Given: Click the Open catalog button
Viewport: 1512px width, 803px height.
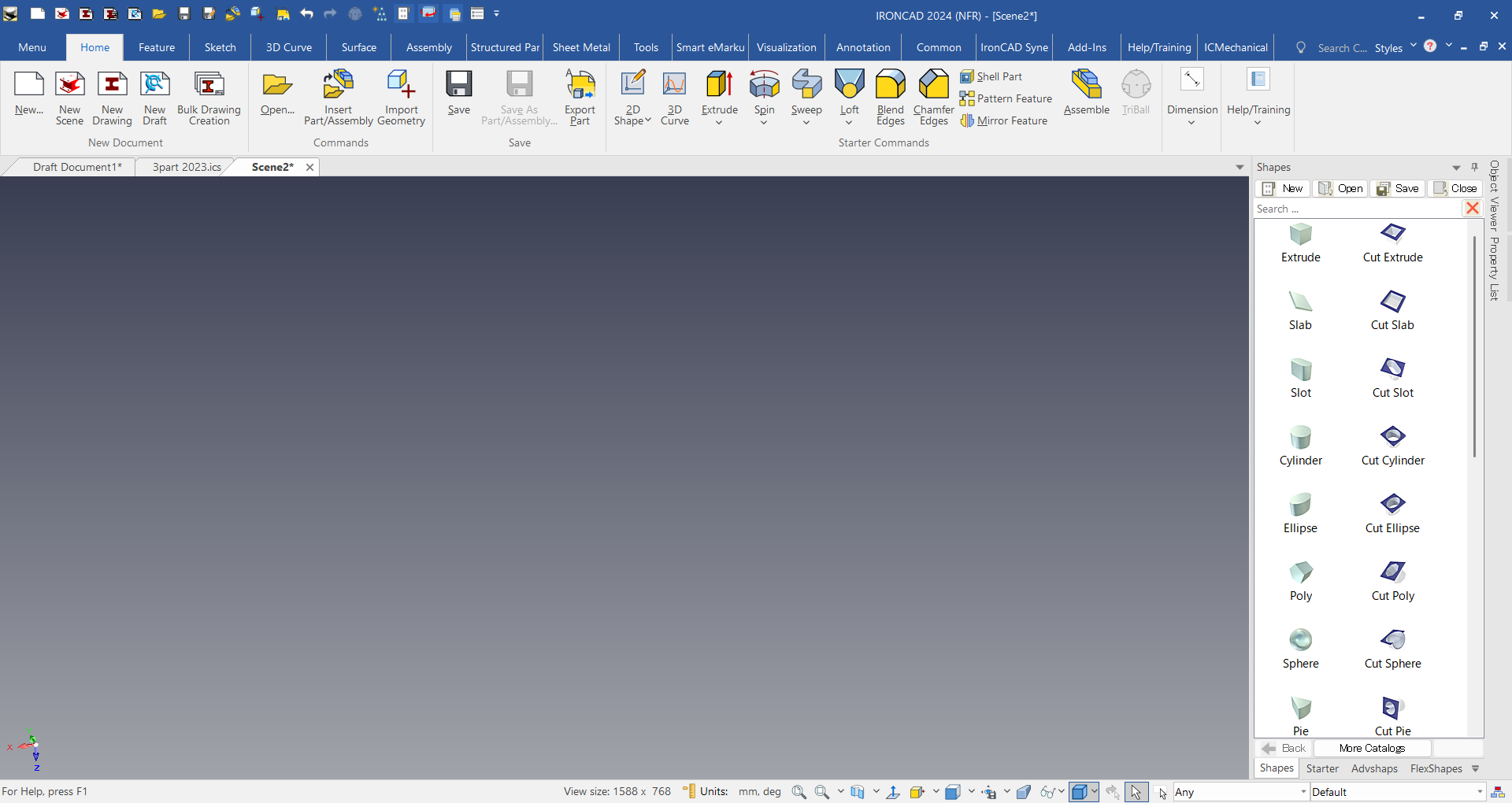Looking at the screenshot, I should (x=1341, y=188).
